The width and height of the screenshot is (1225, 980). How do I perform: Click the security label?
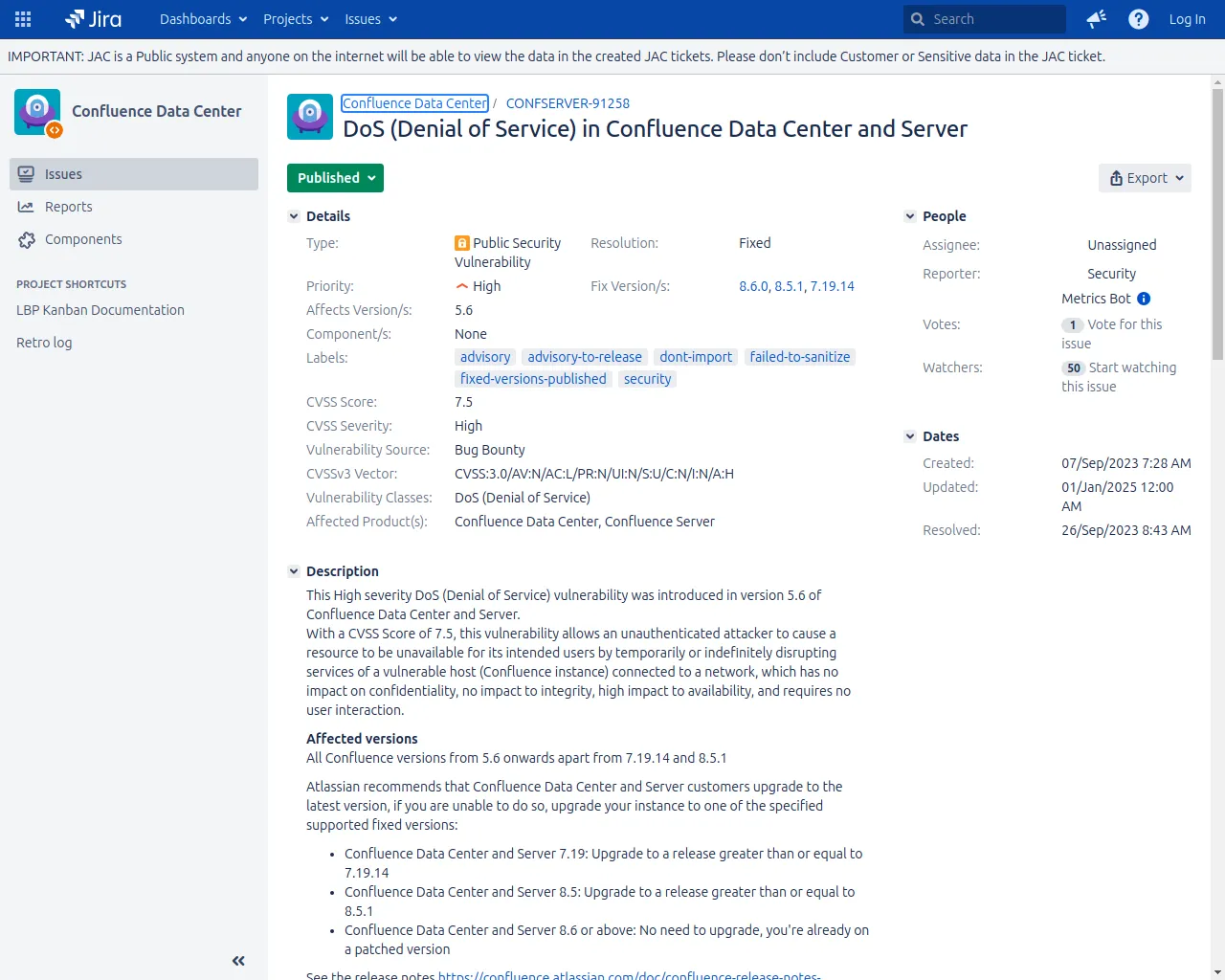[x=648, y=379]
